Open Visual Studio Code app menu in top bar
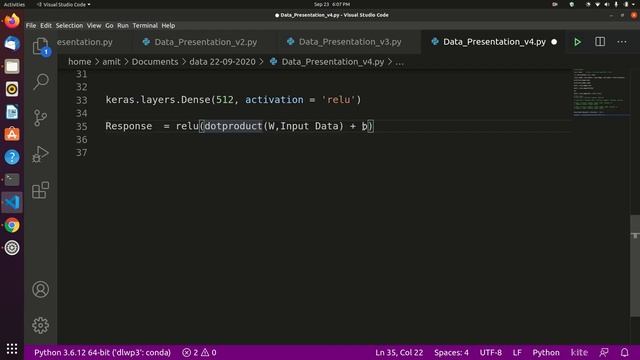 [64, 4]
